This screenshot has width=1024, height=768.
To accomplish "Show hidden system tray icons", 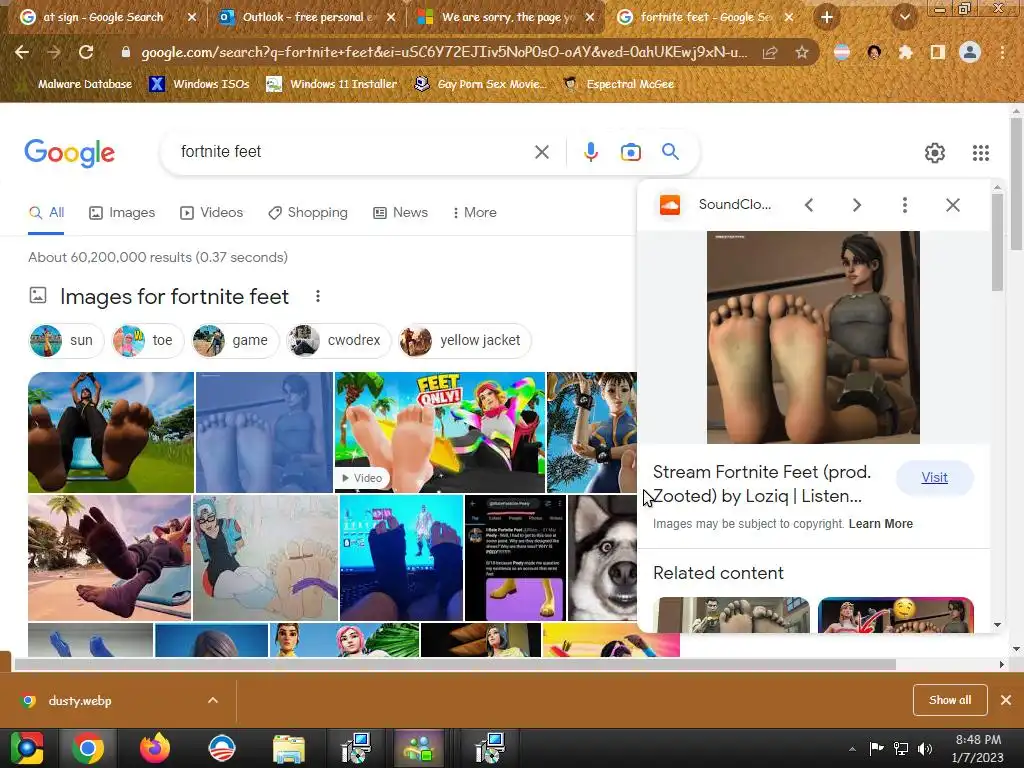I will [852, 749].
